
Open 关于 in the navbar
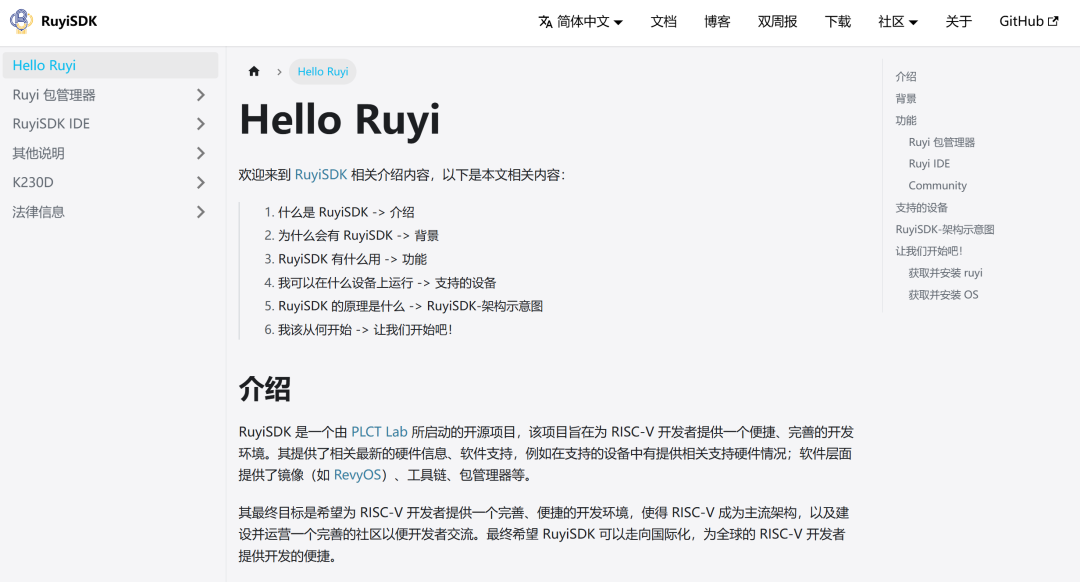(959, 22)
